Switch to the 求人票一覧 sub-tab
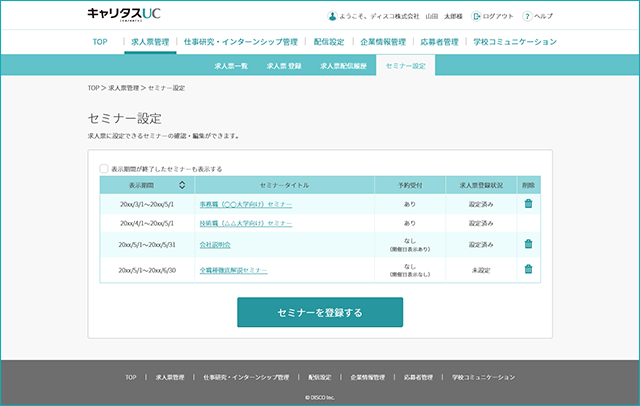 231,66
